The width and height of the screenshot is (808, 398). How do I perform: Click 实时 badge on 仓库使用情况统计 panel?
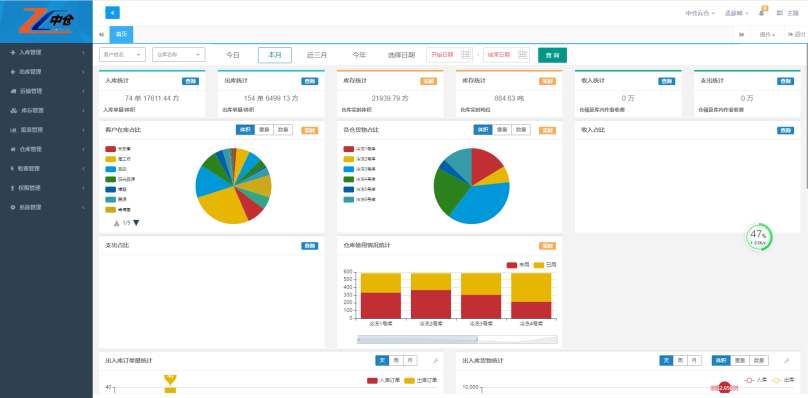(547, 246)
